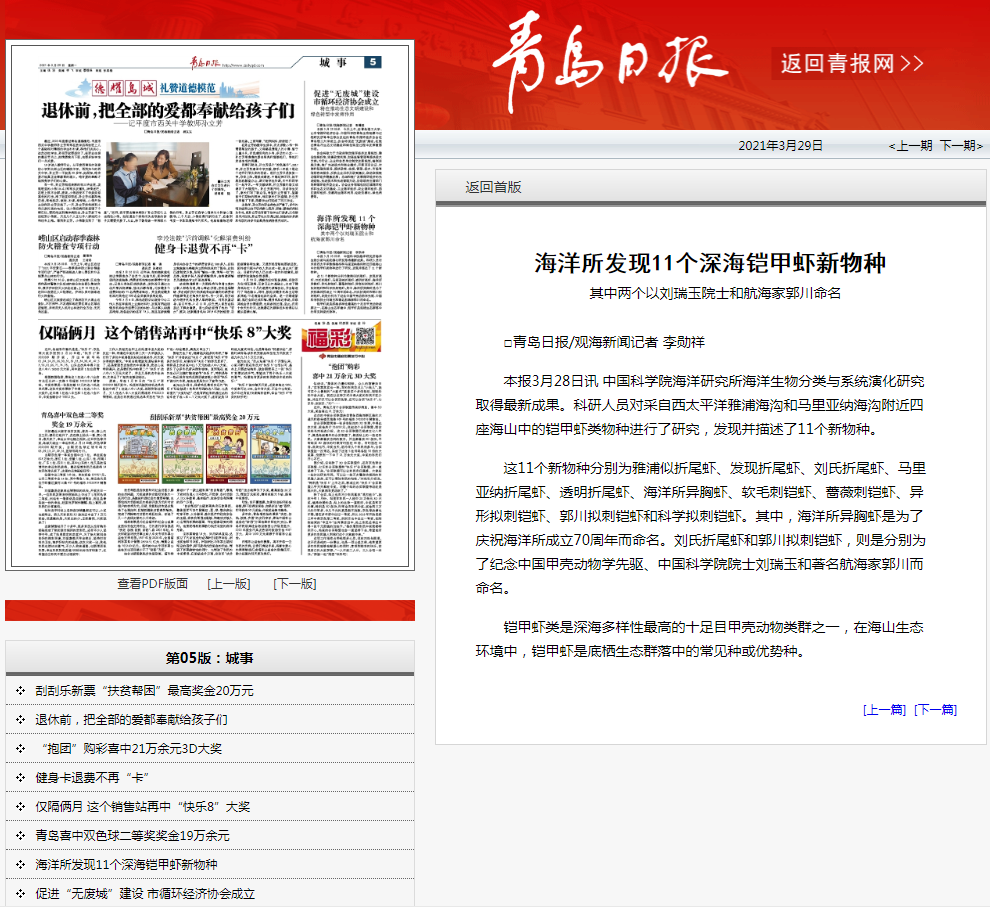Open article "抱团"购彩喜中21万余元3D大奖

tap(131, 749)
